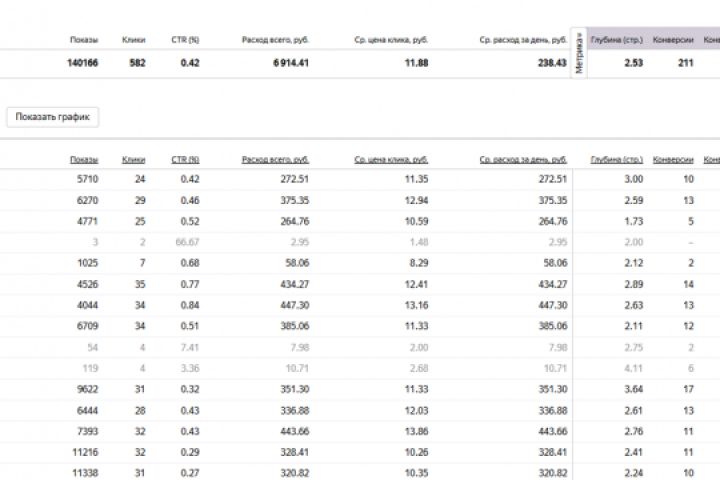Sort by Расход всего, руб. header
This screenshot has height=480, width=720.
coord(275,159)
